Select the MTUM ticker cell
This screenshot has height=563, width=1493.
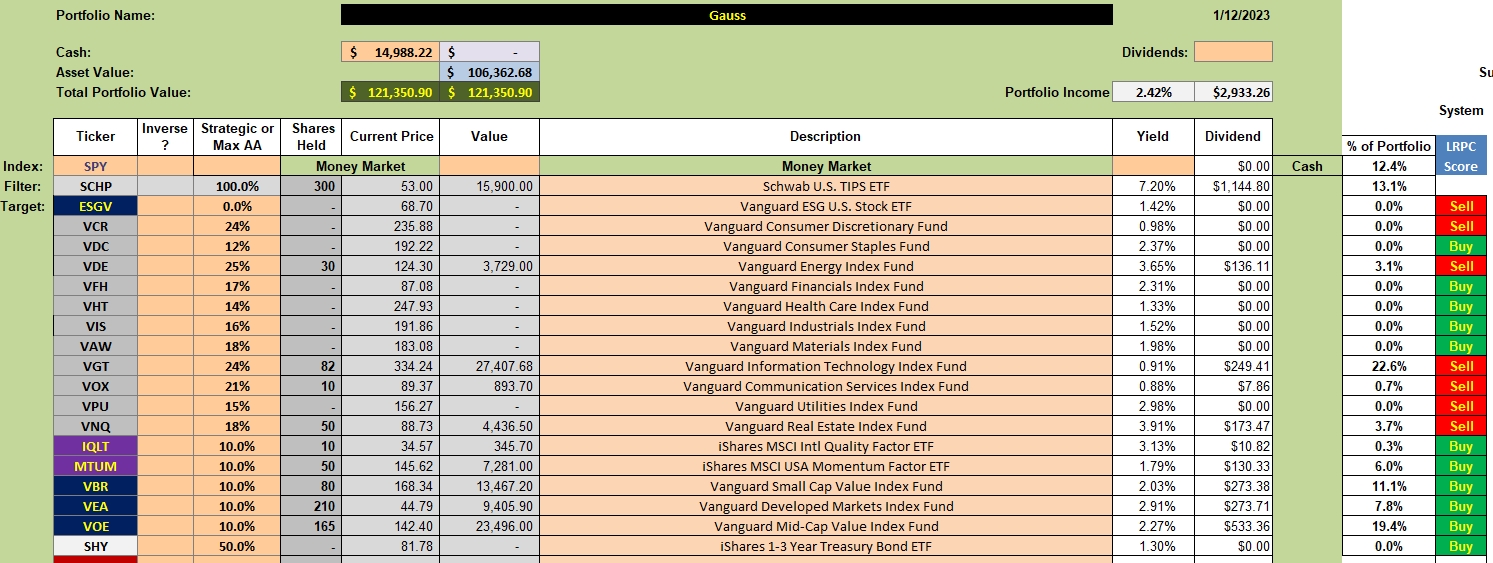point(96,466)
